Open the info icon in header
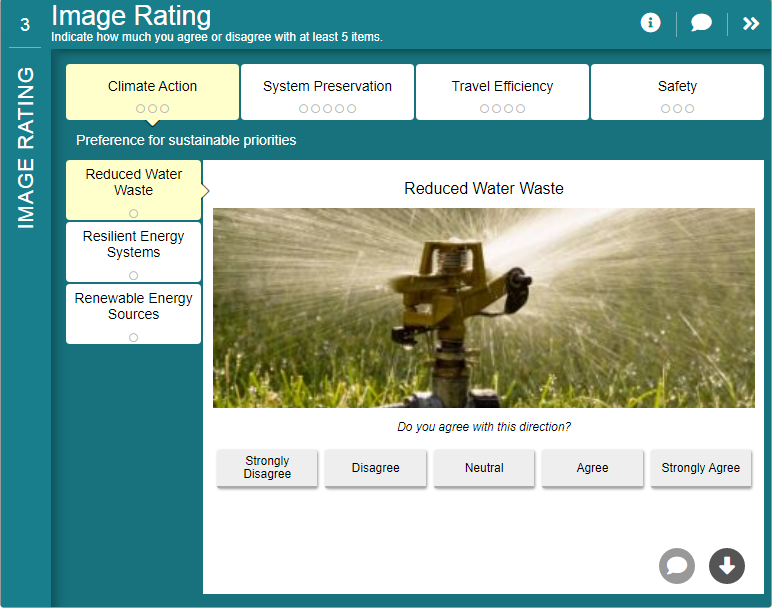The height and width of the screenshot is (610, 772). click(x=651, y=23)
